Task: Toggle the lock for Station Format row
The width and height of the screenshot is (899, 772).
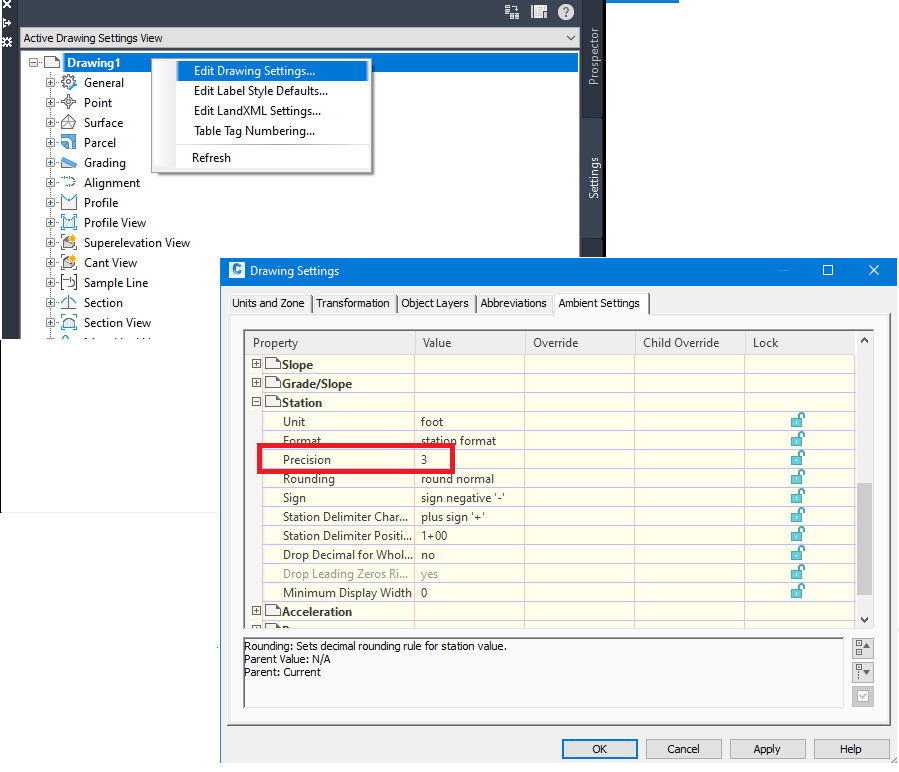Action: (x=798, y=439)
